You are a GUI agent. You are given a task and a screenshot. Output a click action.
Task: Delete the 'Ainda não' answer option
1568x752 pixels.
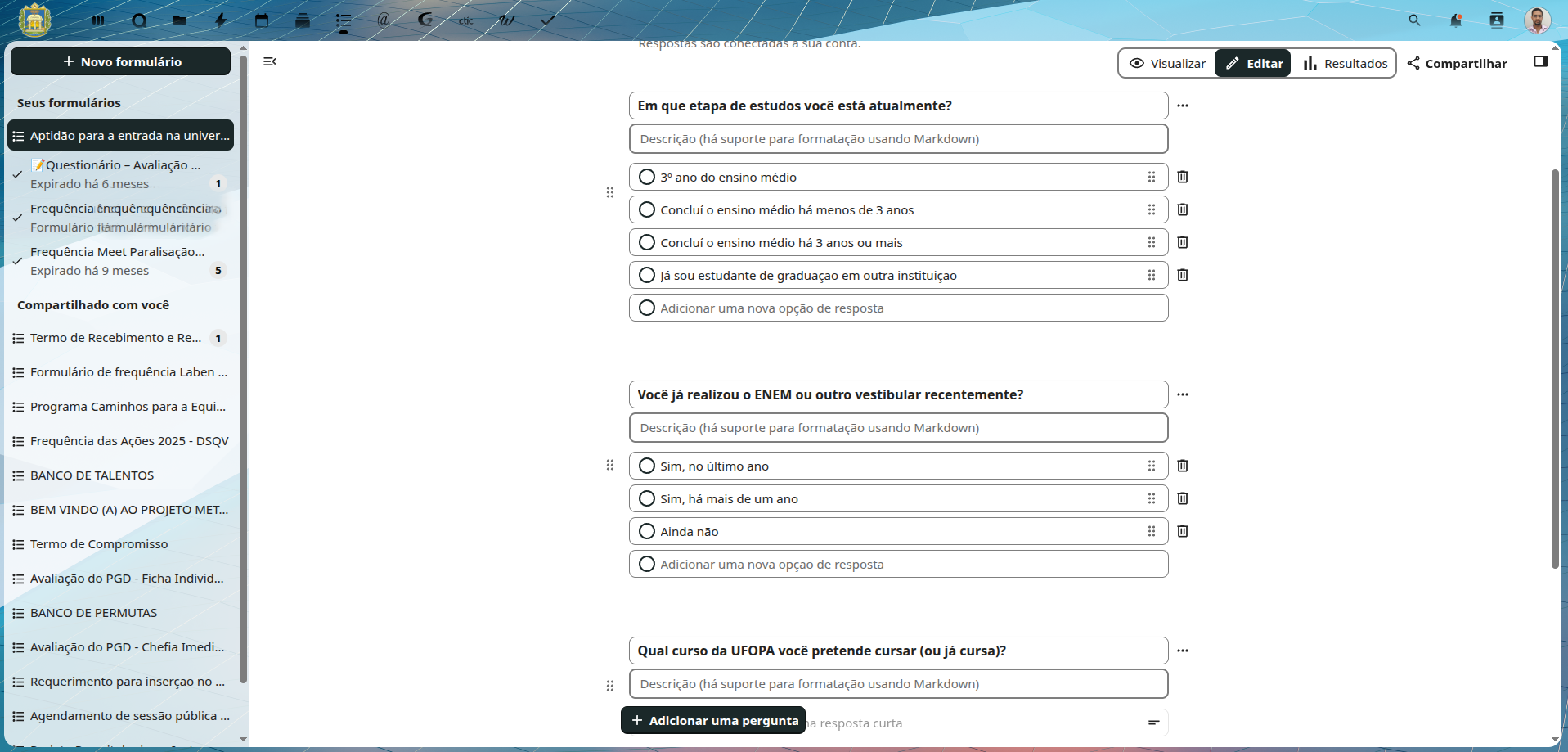1182,531
